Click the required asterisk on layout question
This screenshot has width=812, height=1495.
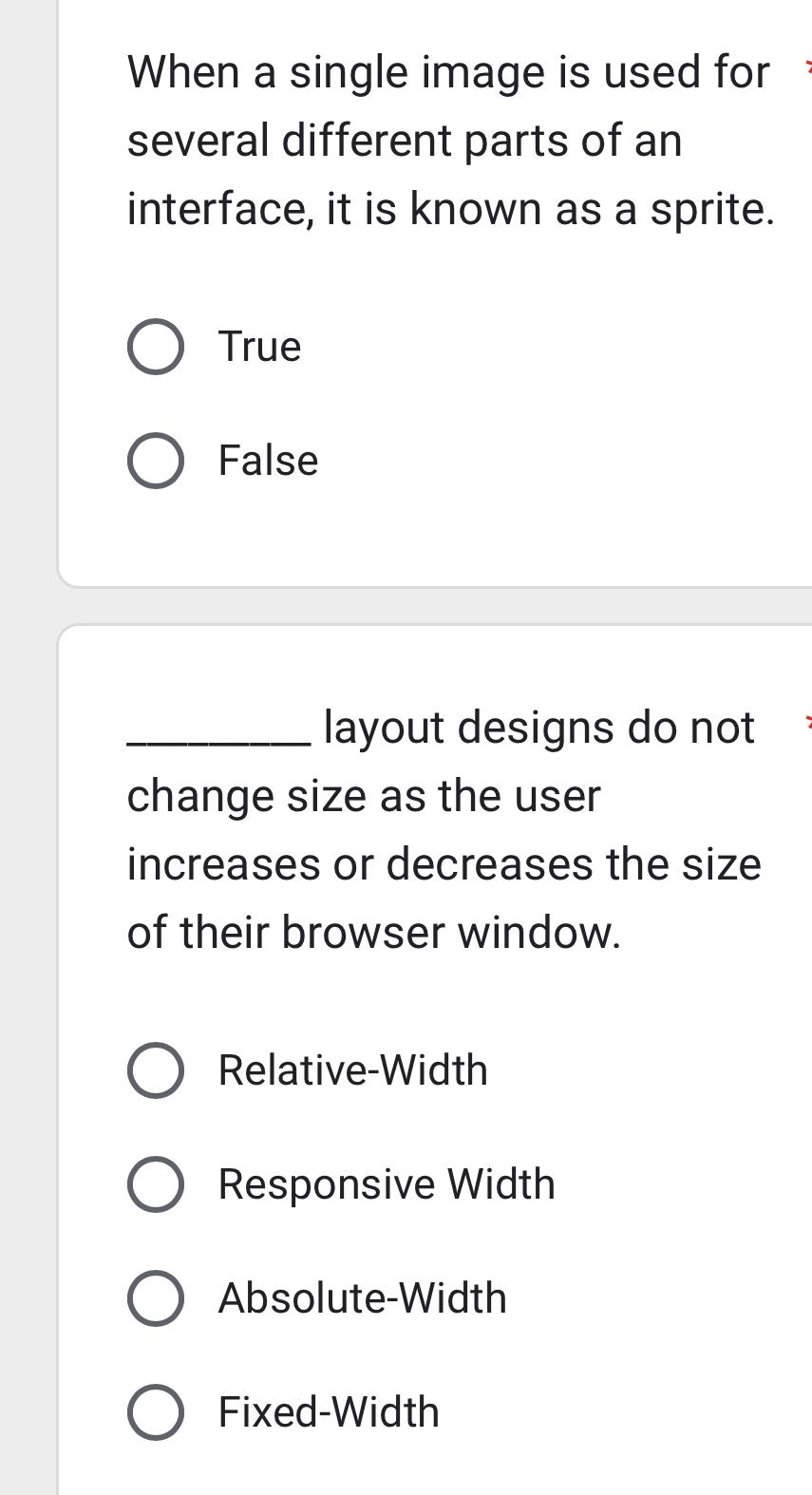tap(806, 722)
